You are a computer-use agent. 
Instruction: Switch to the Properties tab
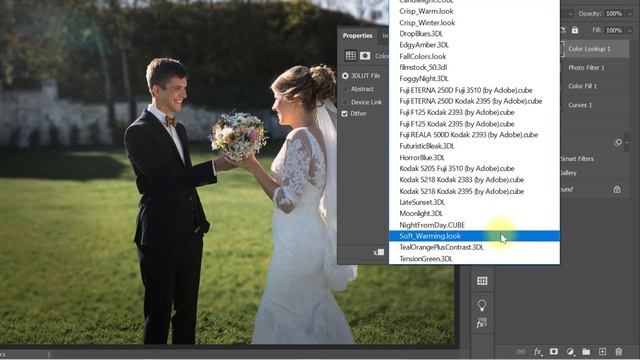click(358, 36)
